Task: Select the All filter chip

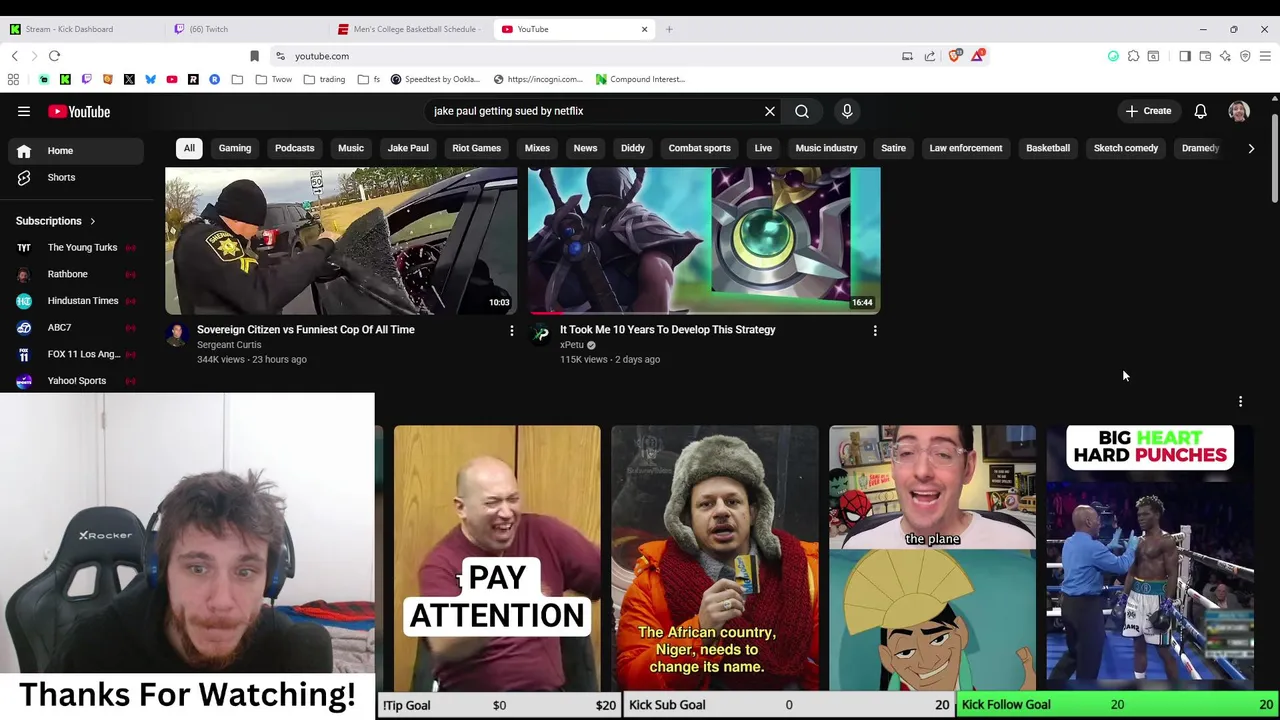Action: click(x=189, y=148)
